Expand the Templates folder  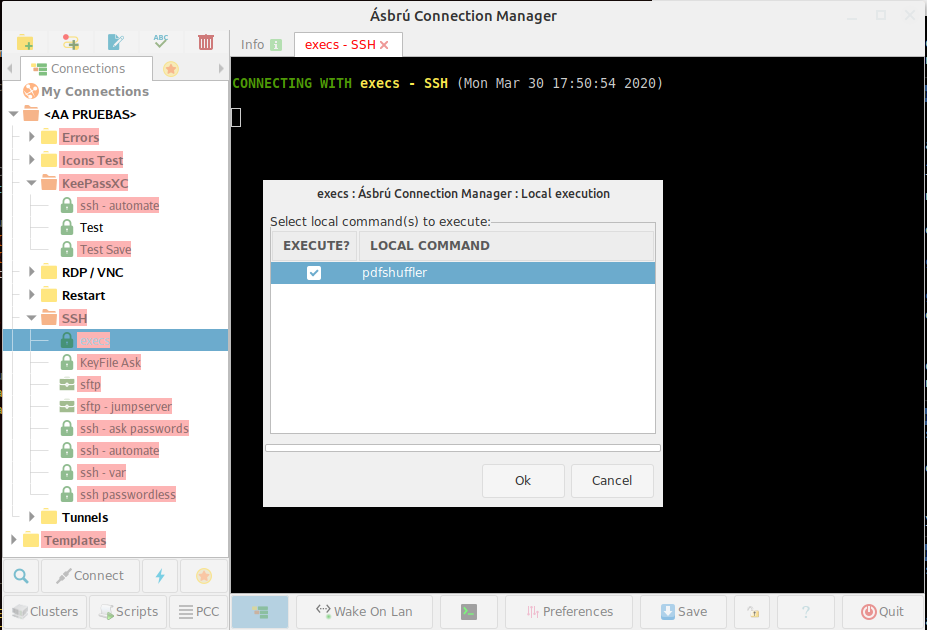[14, 540]
